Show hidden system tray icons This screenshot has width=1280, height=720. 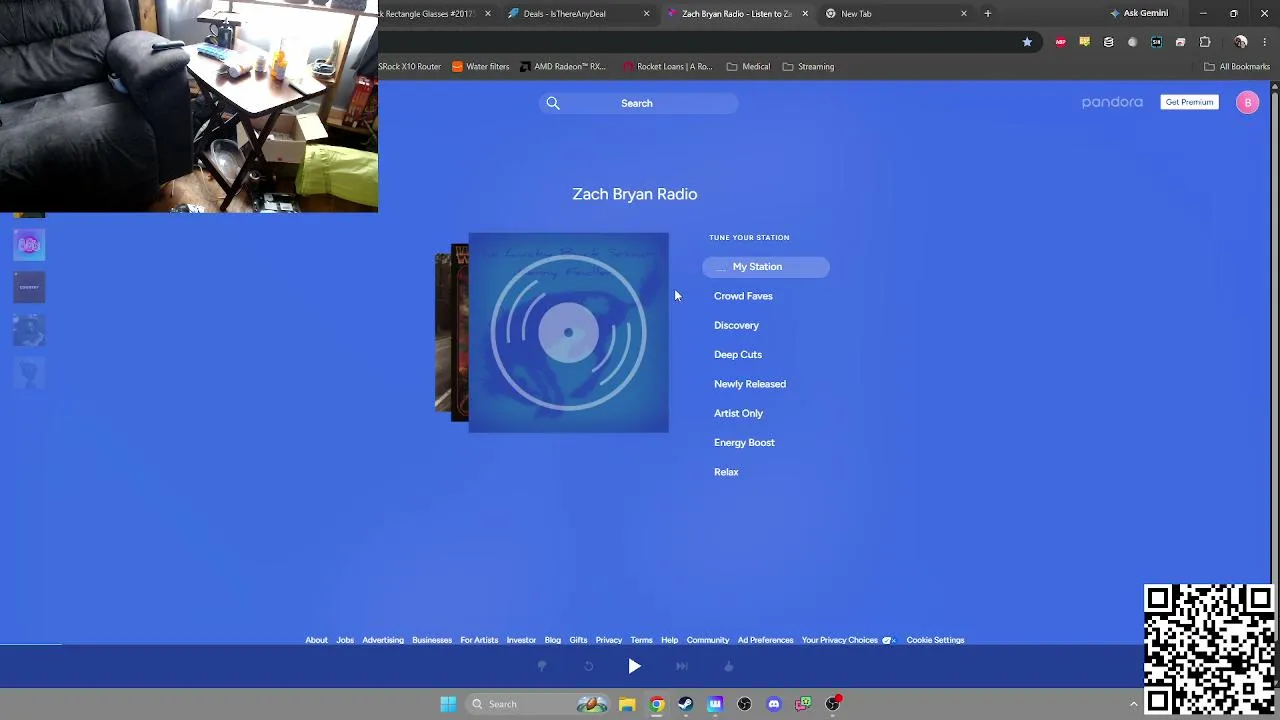coord(1134,704)
